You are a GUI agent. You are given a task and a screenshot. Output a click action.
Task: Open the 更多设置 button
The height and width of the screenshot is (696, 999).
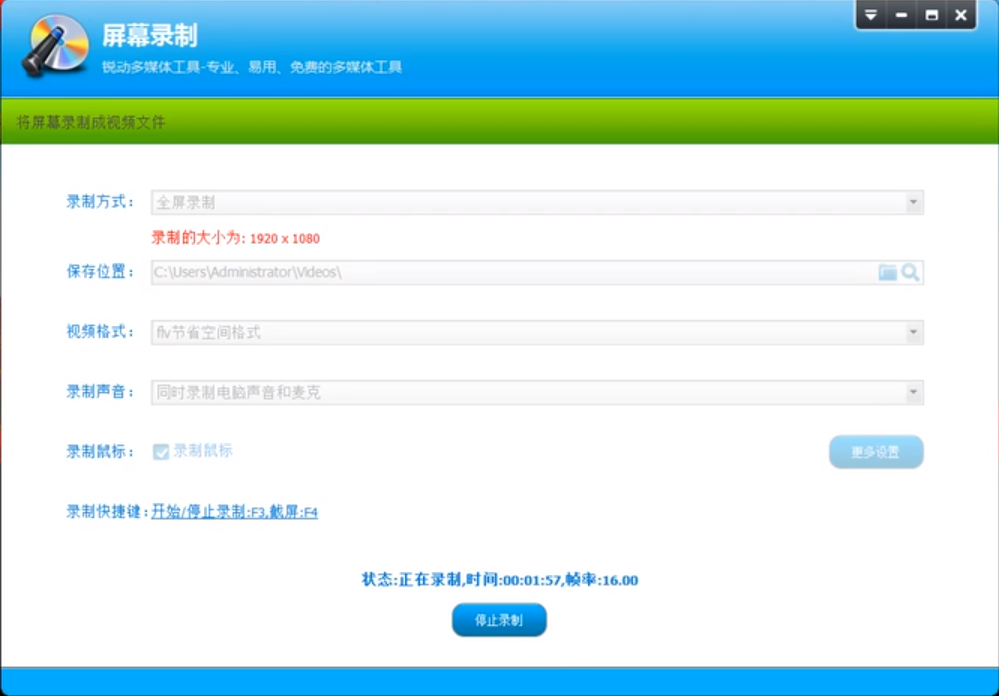click(x=875, y=452)
